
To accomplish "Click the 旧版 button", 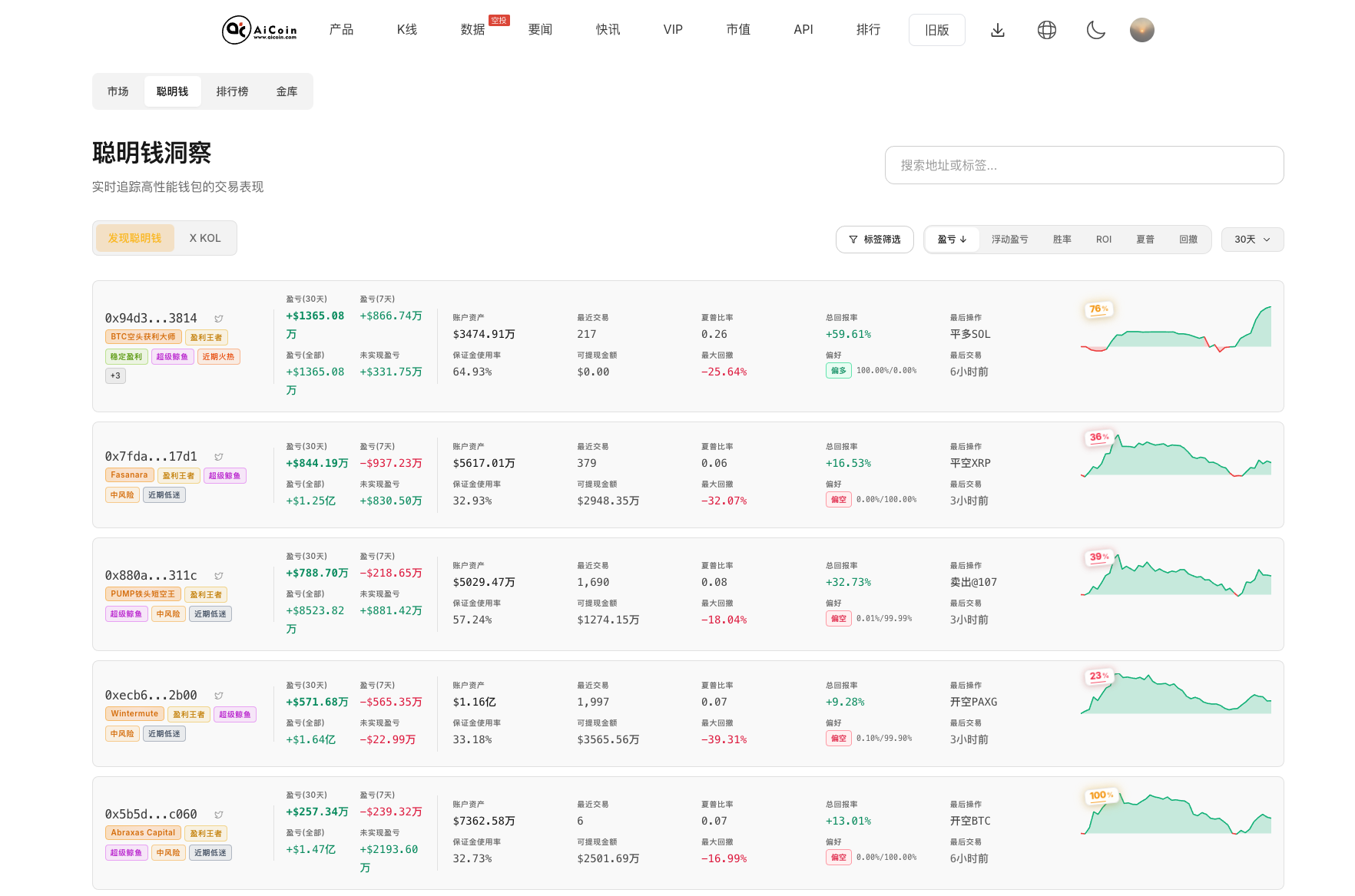I will 936,30.
